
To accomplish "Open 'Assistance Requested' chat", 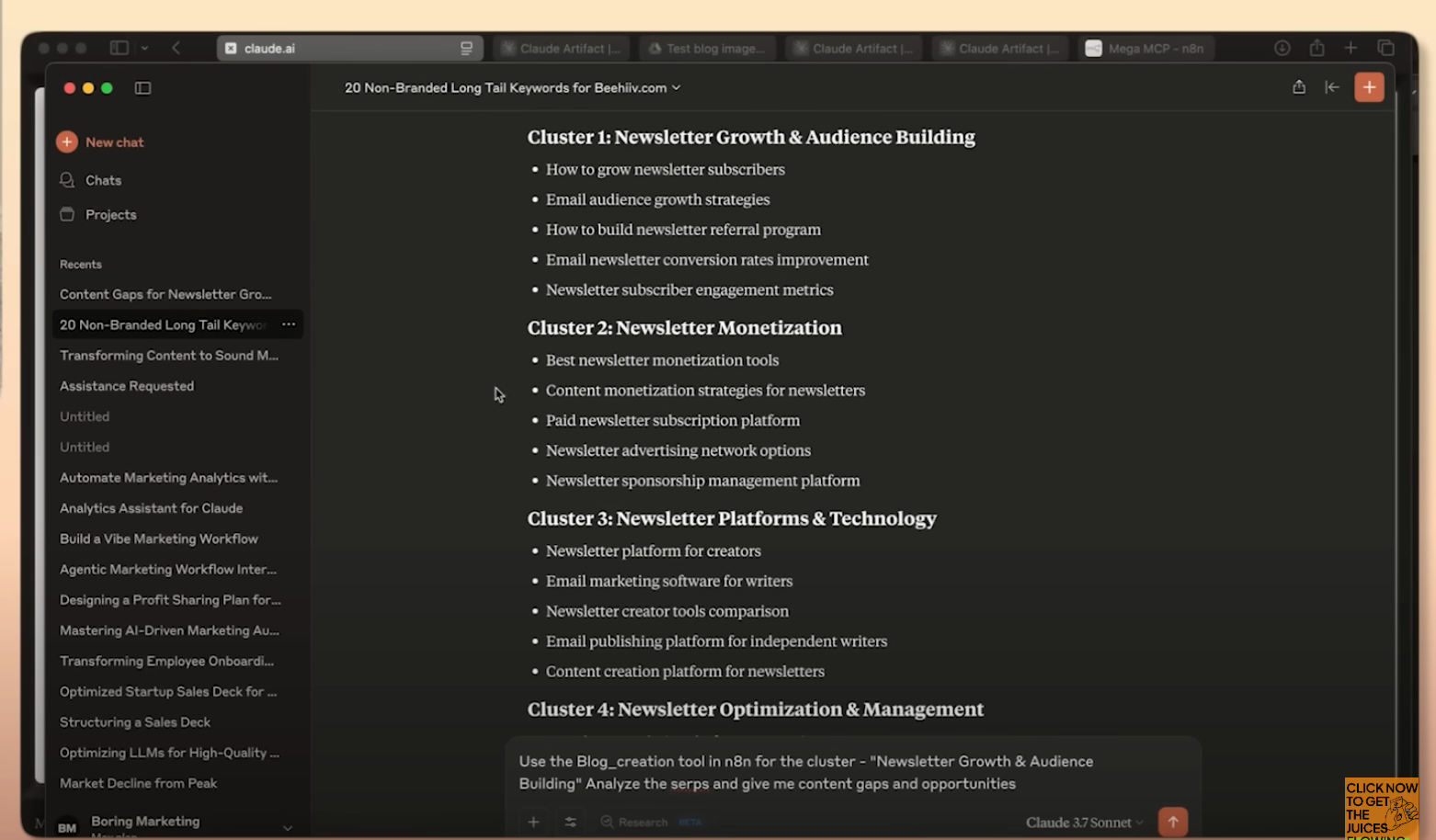I will [x=127, y=386].
